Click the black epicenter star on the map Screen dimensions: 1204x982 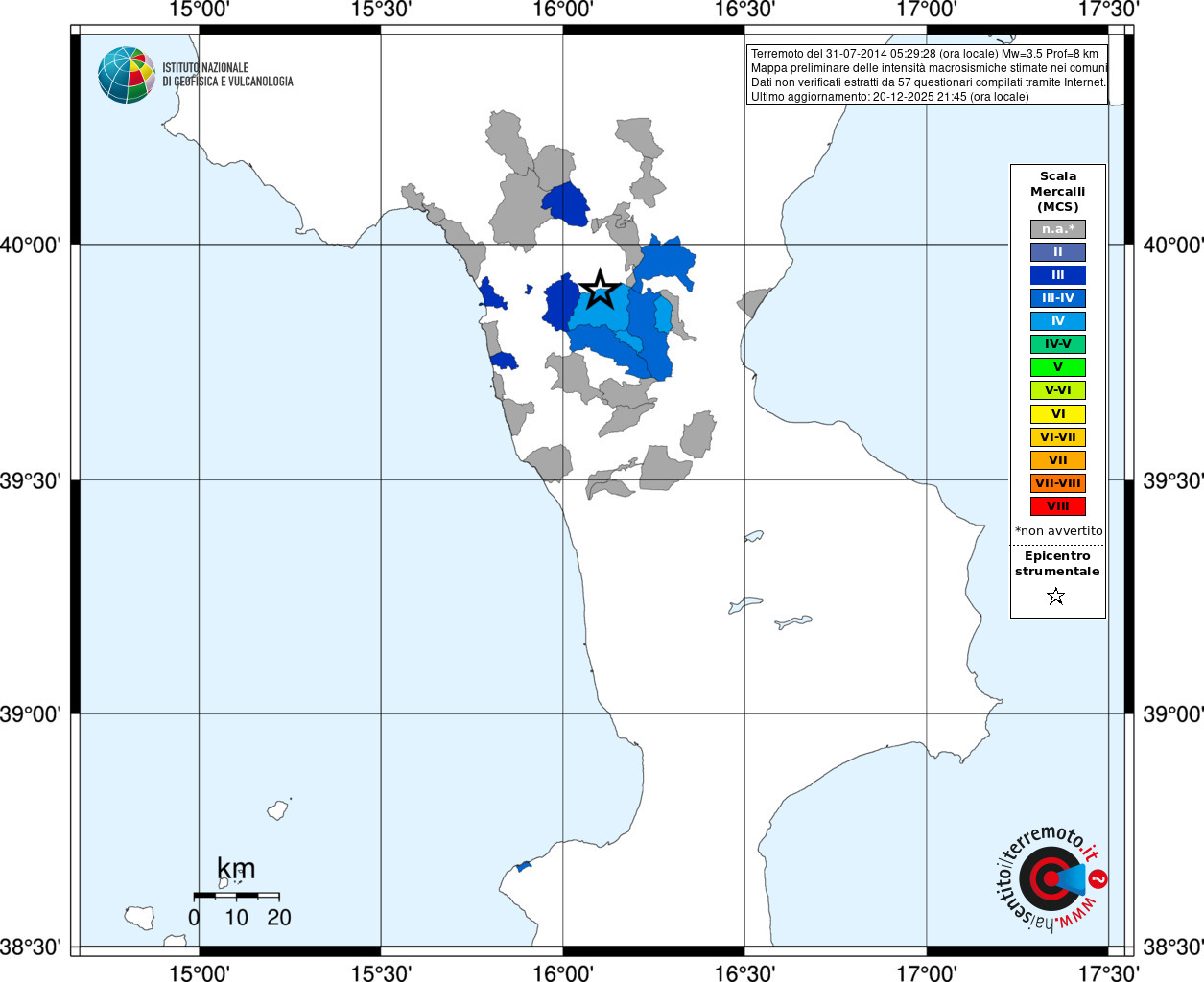tap(601, 289)
